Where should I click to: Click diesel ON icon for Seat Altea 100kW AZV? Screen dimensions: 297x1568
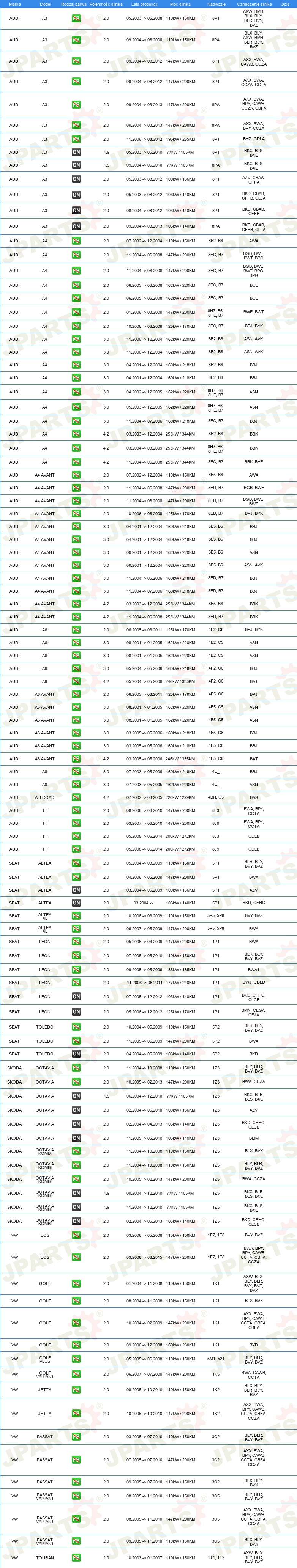[x=76, y=890]
